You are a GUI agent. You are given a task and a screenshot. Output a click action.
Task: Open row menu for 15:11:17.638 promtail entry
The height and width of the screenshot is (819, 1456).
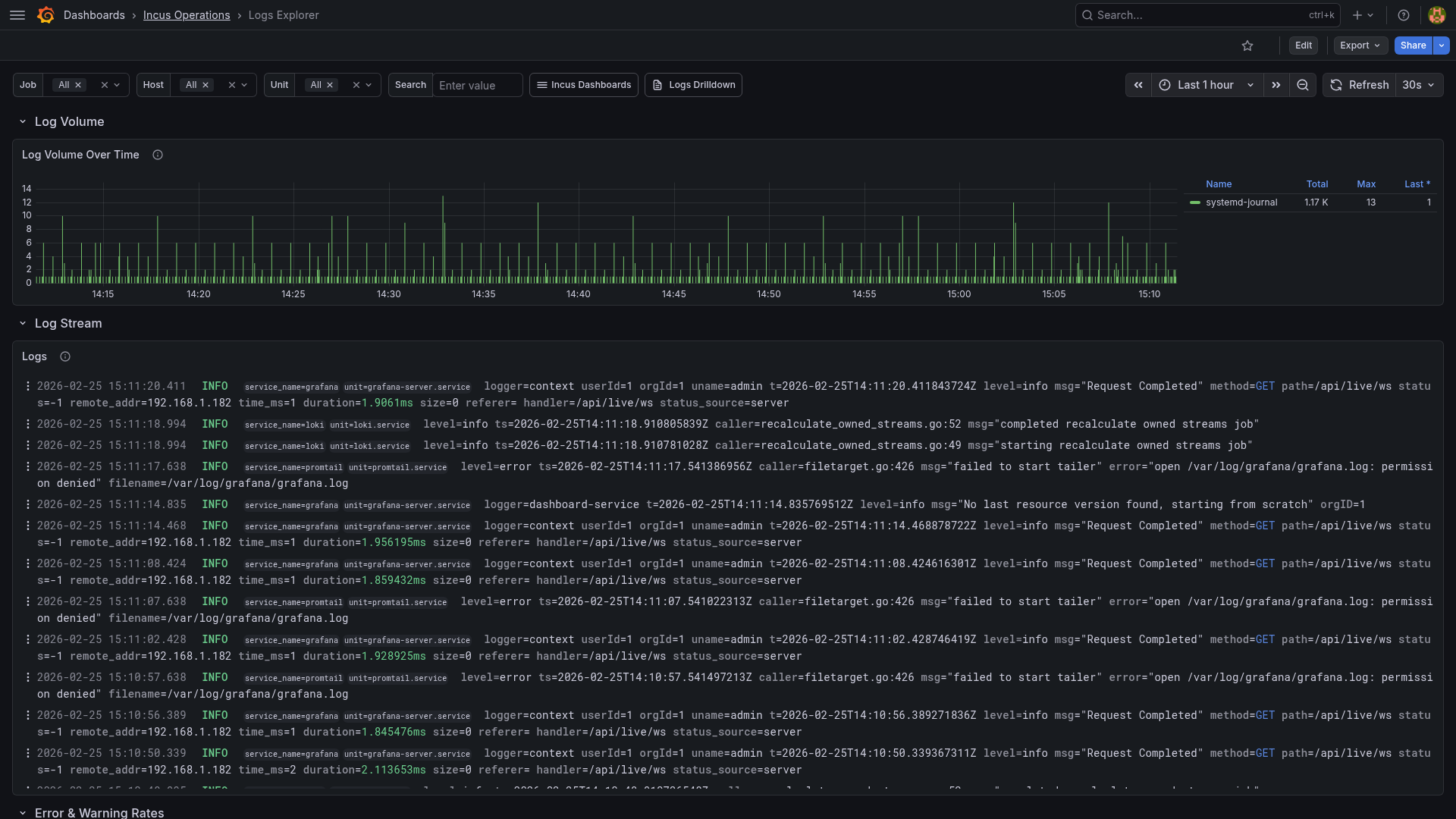click(x=28, y=466)
